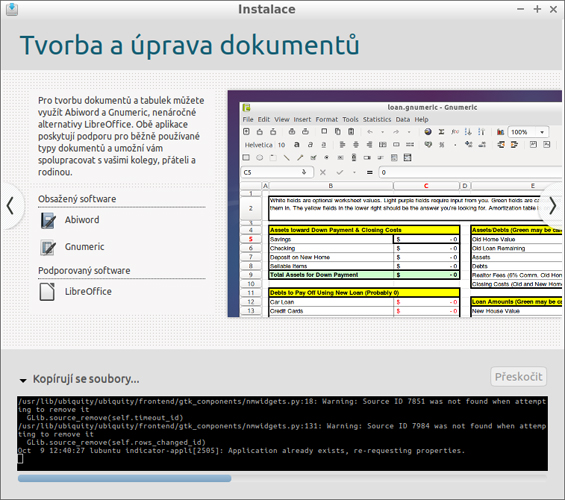Viewport: 565px width, 500px height.
Task: Click the 'New House Value' cell in screenshot
Action: click(516, 311)
